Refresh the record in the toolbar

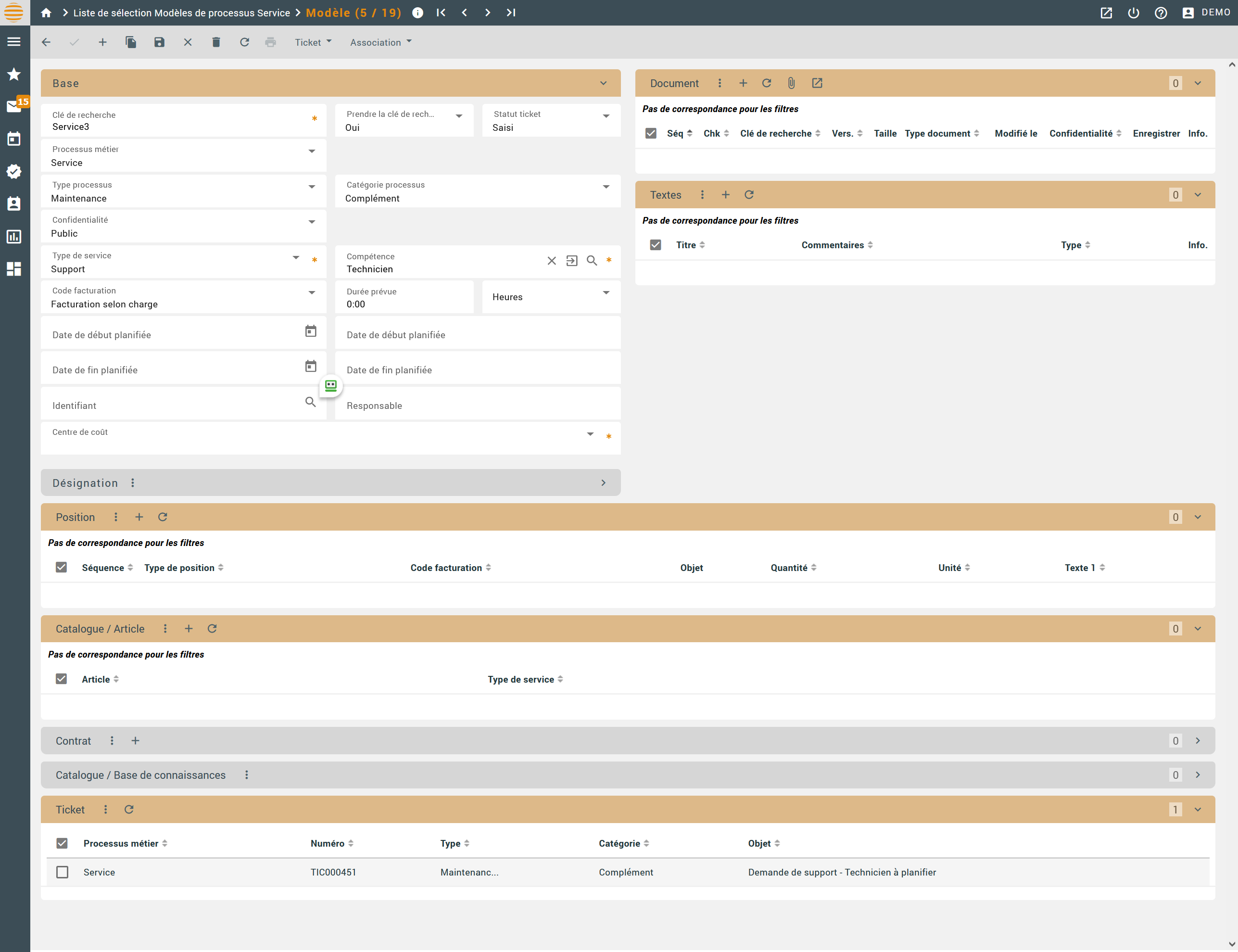pyautogui.click(x=244, y=42)
